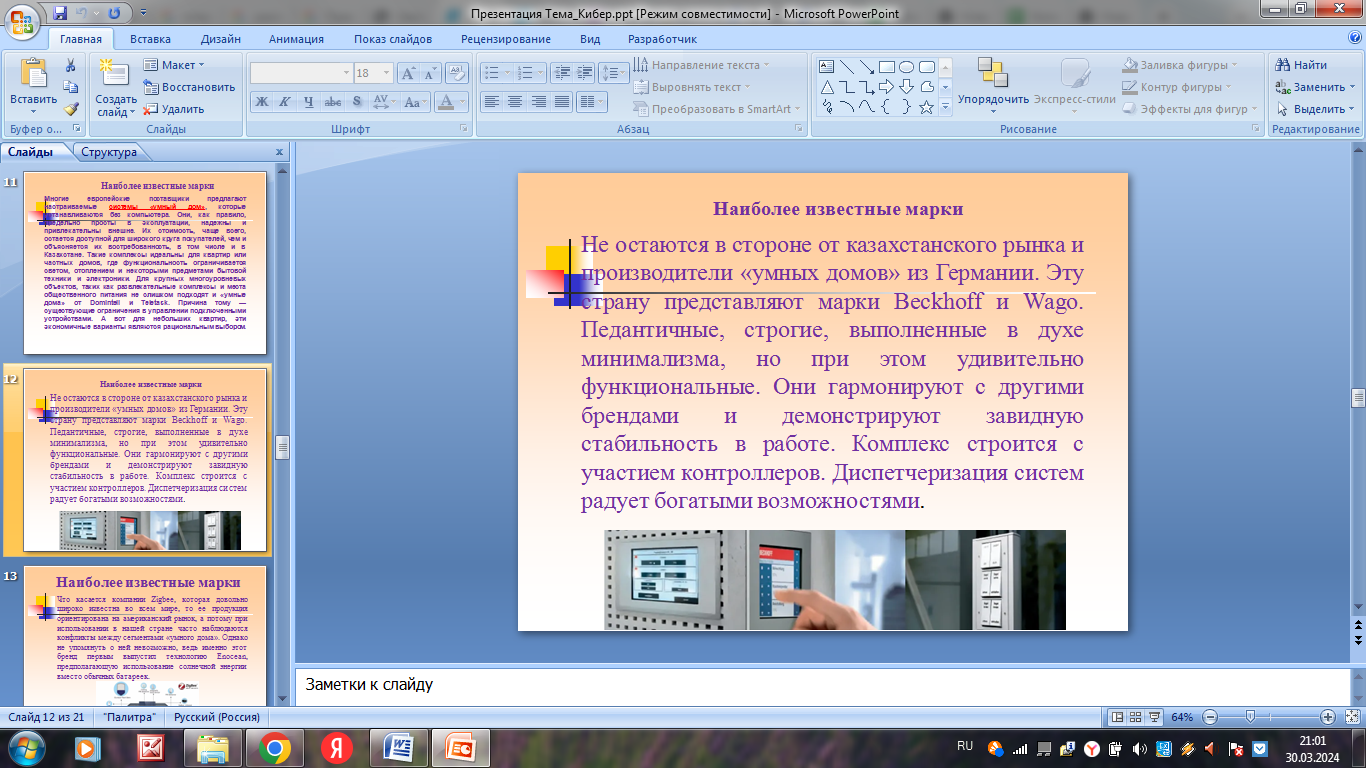Click the decrease list level icon
The width and height of the screenshot is (1366, 768).
tap(561, 73)
